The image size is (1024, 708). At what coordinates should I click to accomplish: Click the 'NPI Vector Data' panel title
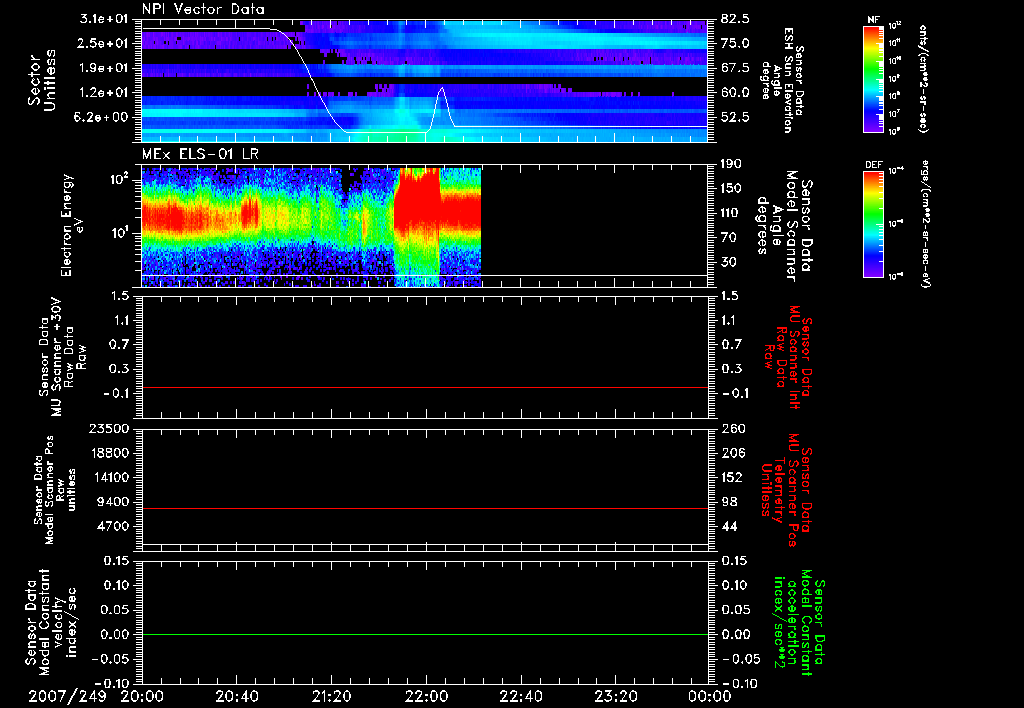[x=203, y=9]
